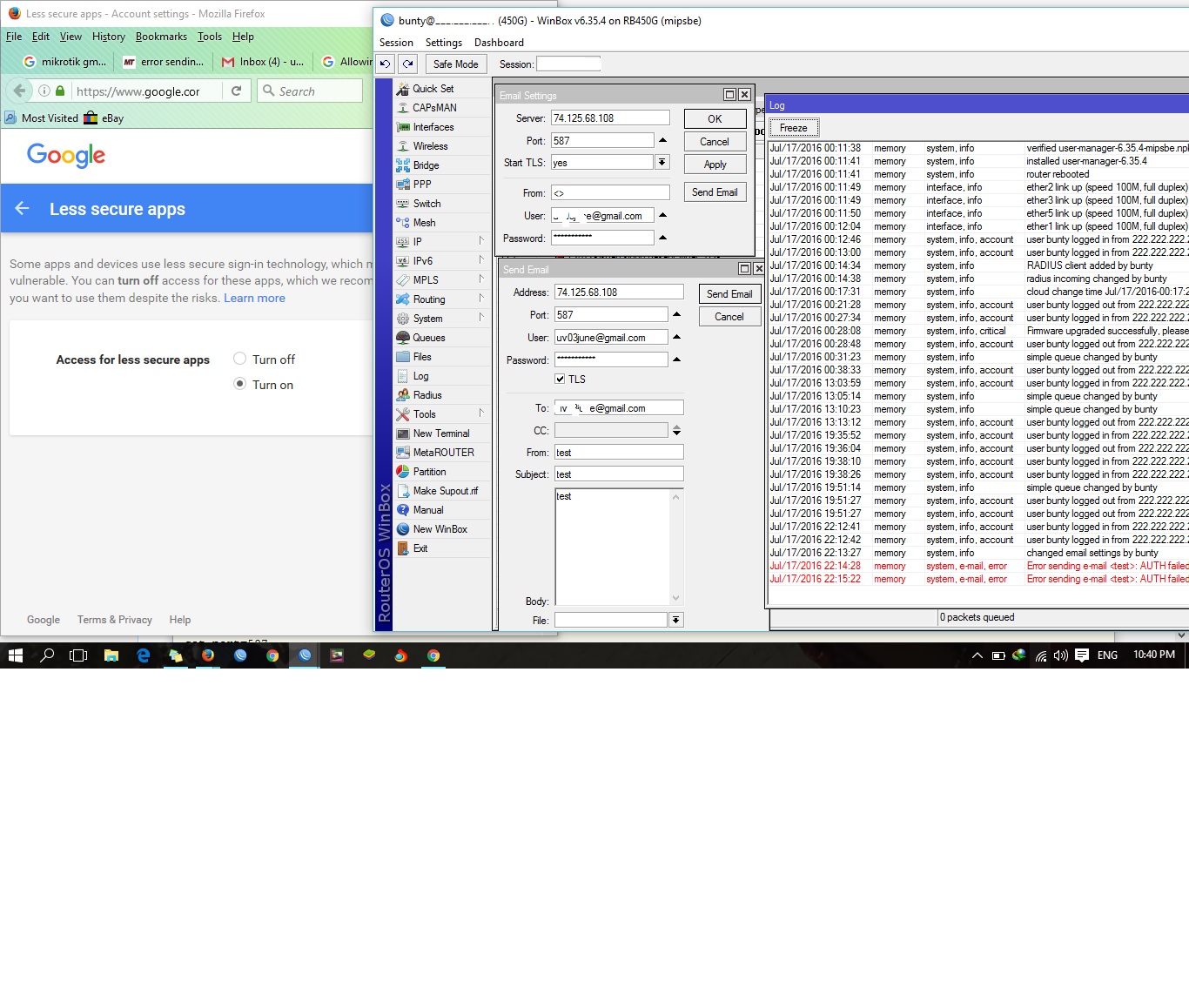
Task: Open File Explorer from taskbar
Action: point(111,655)
